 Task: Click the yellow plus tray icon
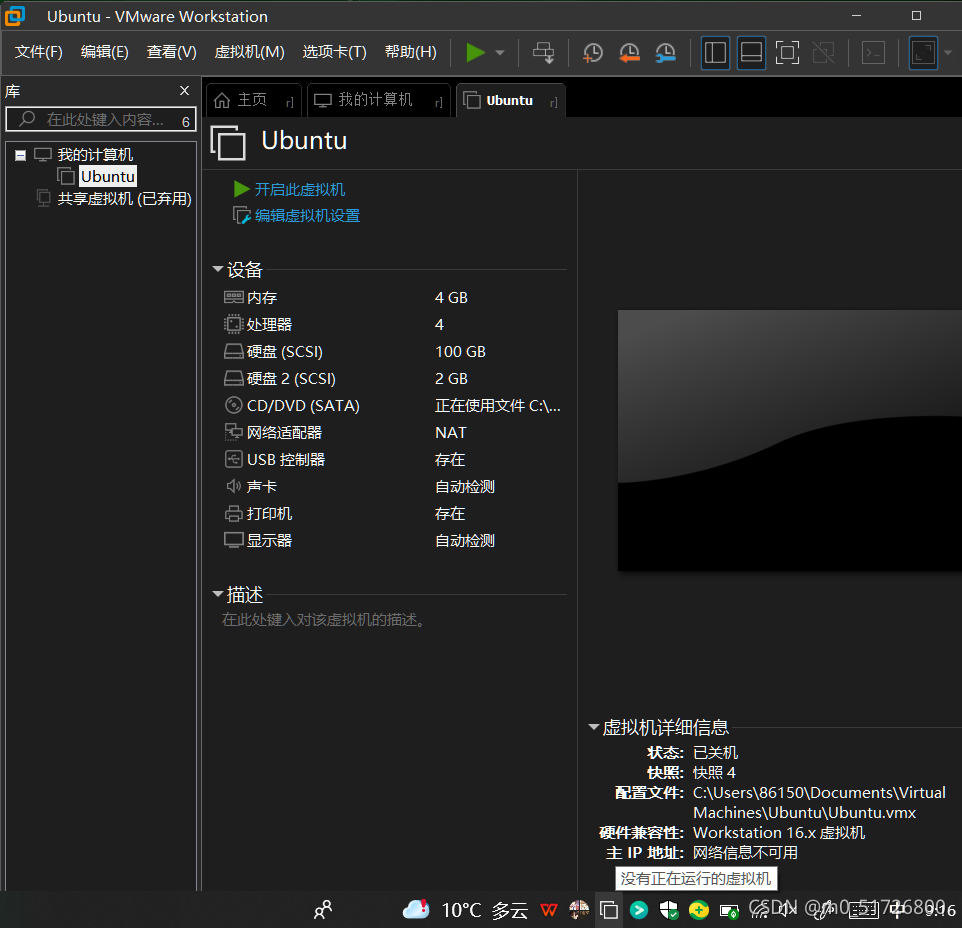[699, 910]
